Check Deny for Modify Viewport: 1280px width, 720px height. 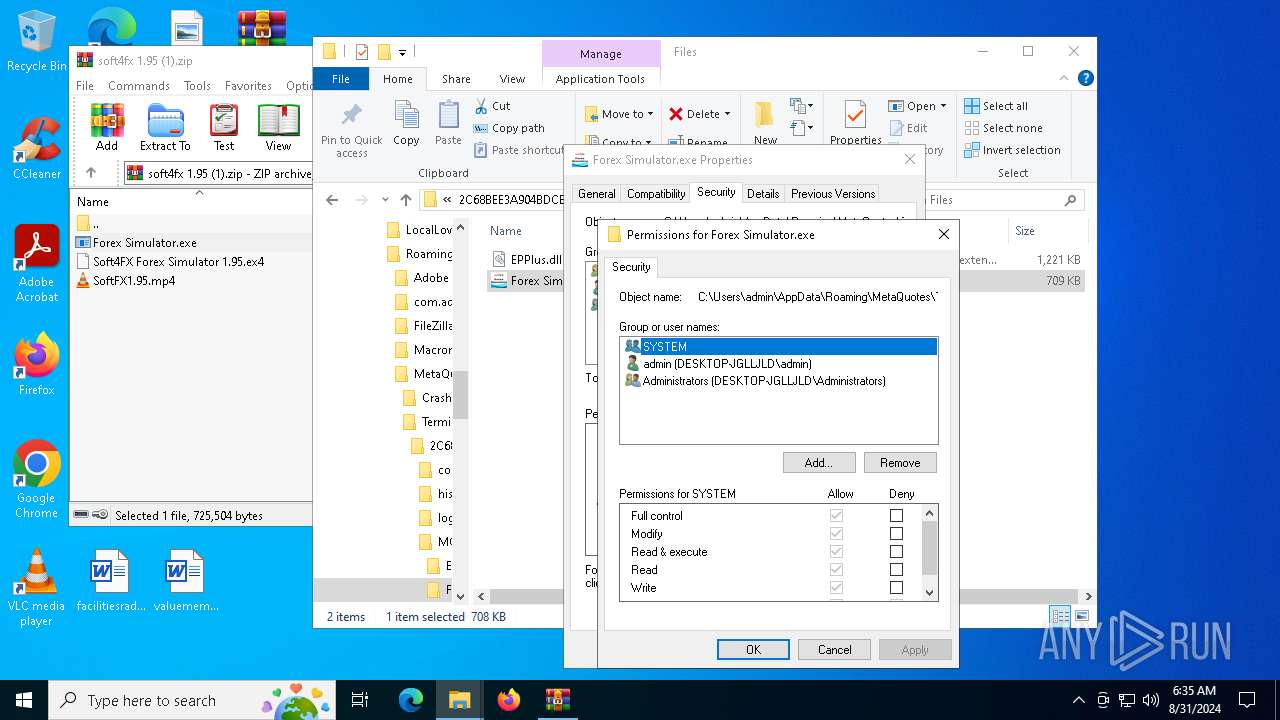point(896,534)
